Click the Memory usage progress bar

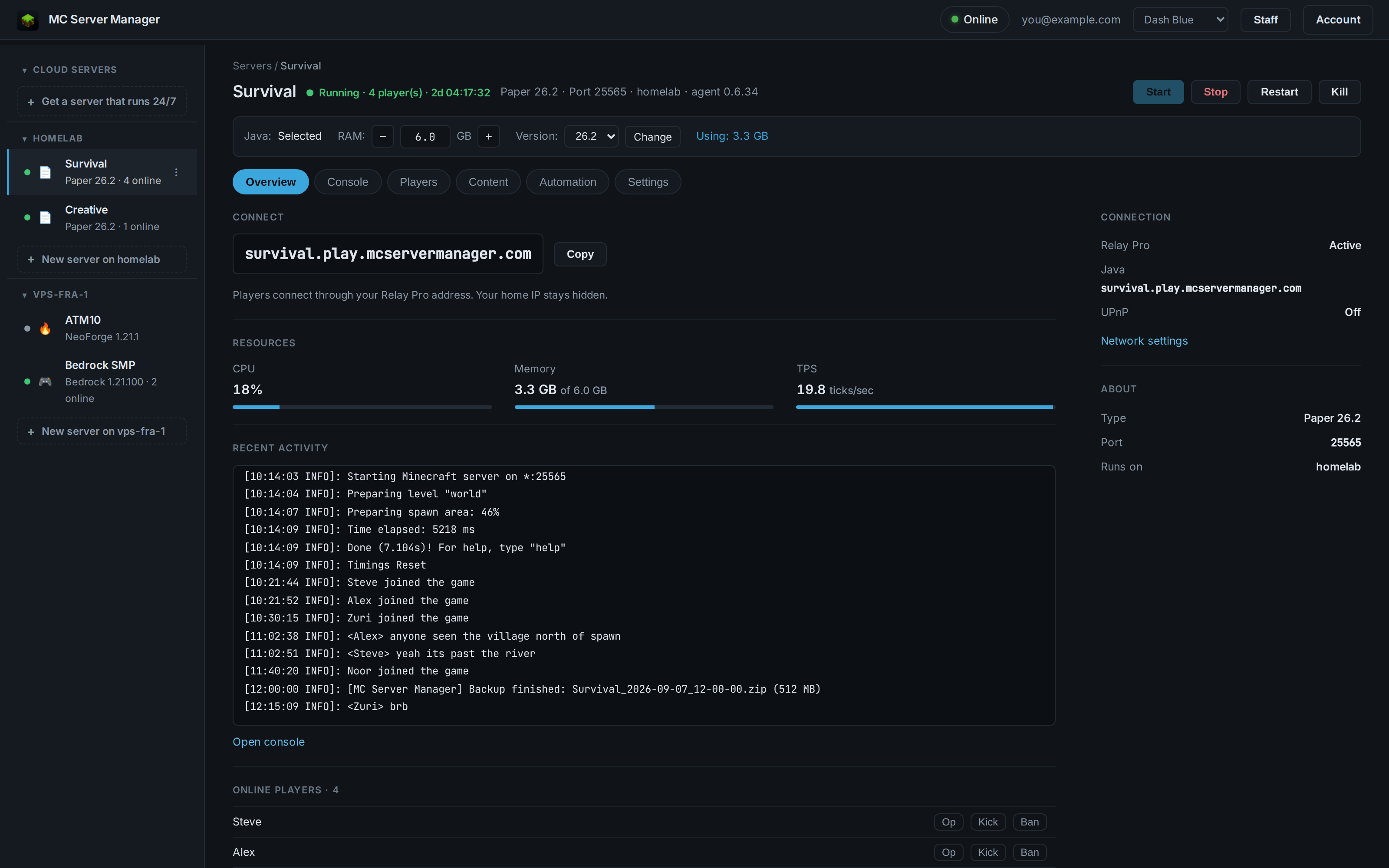[x=644, y=407]
